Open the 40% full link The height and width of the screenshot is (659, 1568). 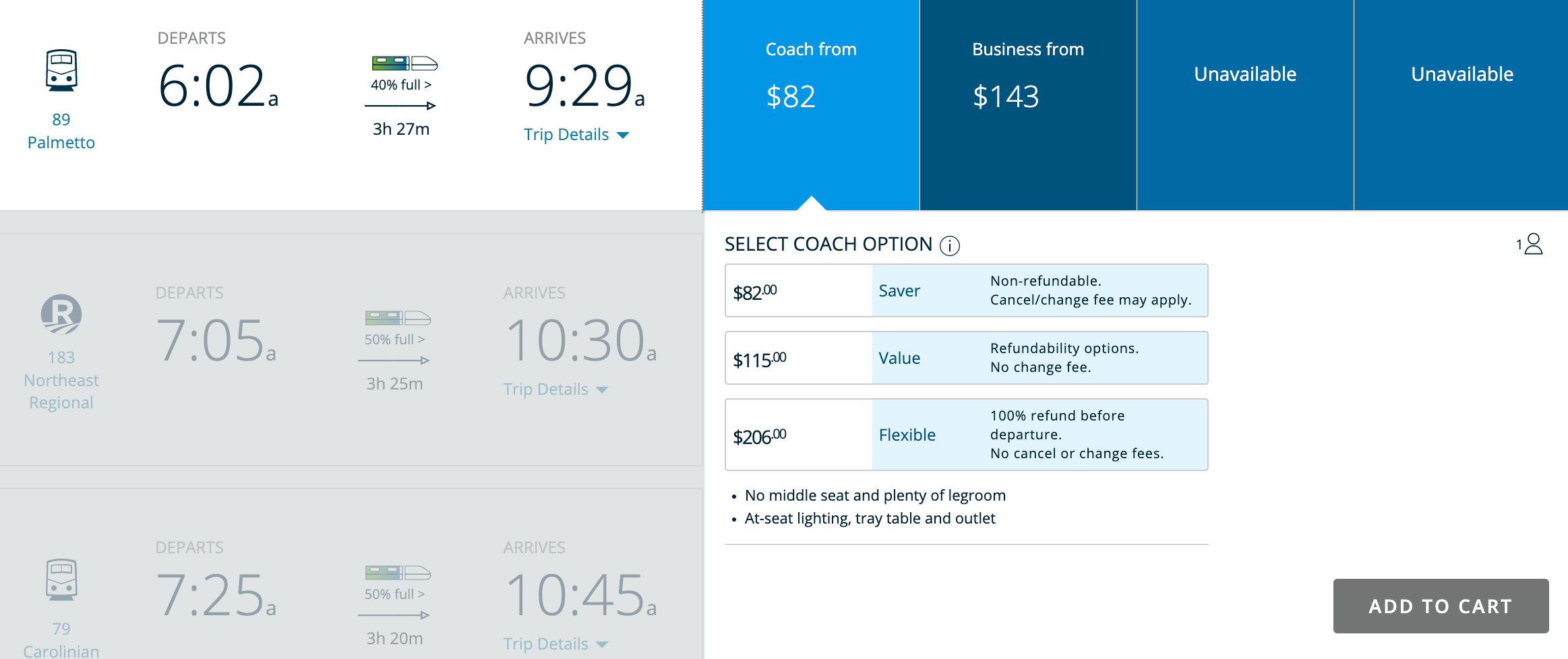click(400, 85)
